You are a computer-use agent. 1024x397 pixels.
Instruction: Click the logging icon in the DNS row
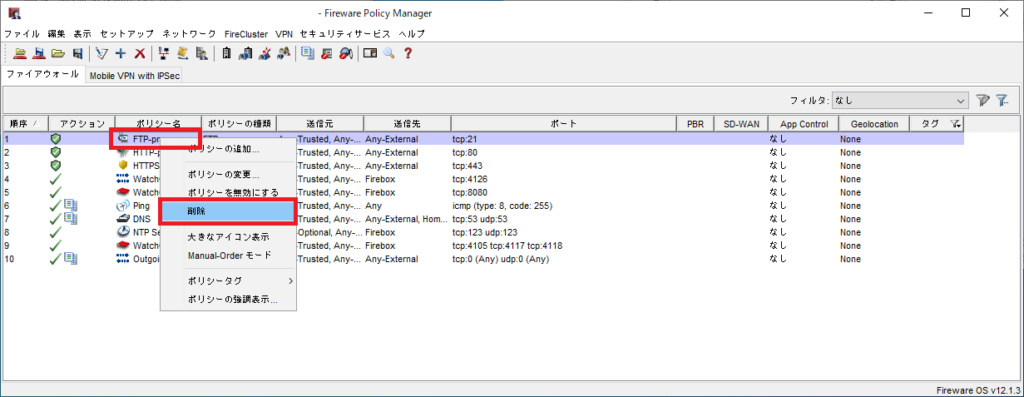click(x=71, y=219)
